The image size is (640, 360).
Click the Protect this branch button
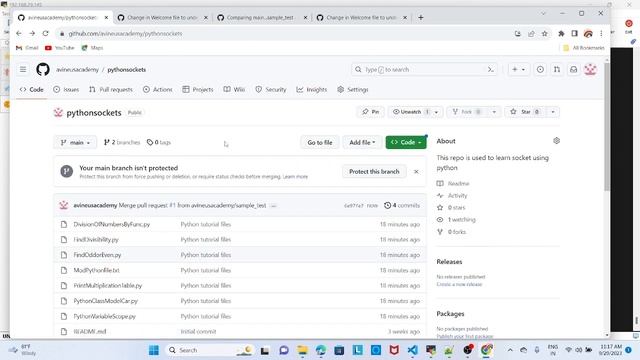(374, 171)
